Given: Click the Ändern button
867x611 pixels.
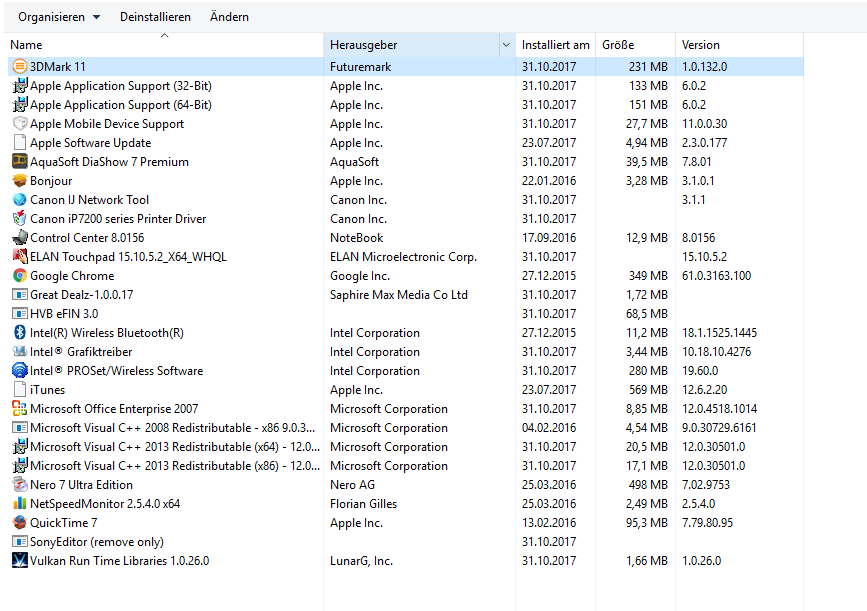Looking at the screenshot, I should point(229,17).
